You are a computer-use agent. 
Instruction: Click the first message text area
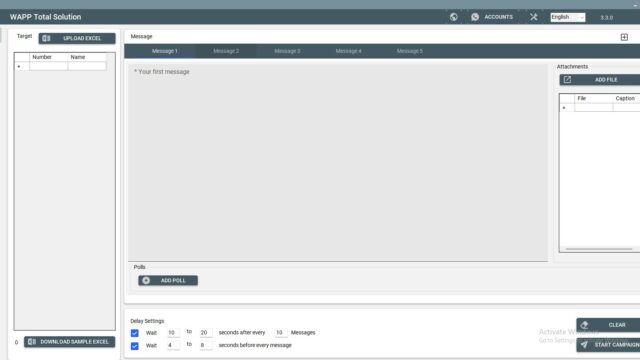(x=338, y=162)
